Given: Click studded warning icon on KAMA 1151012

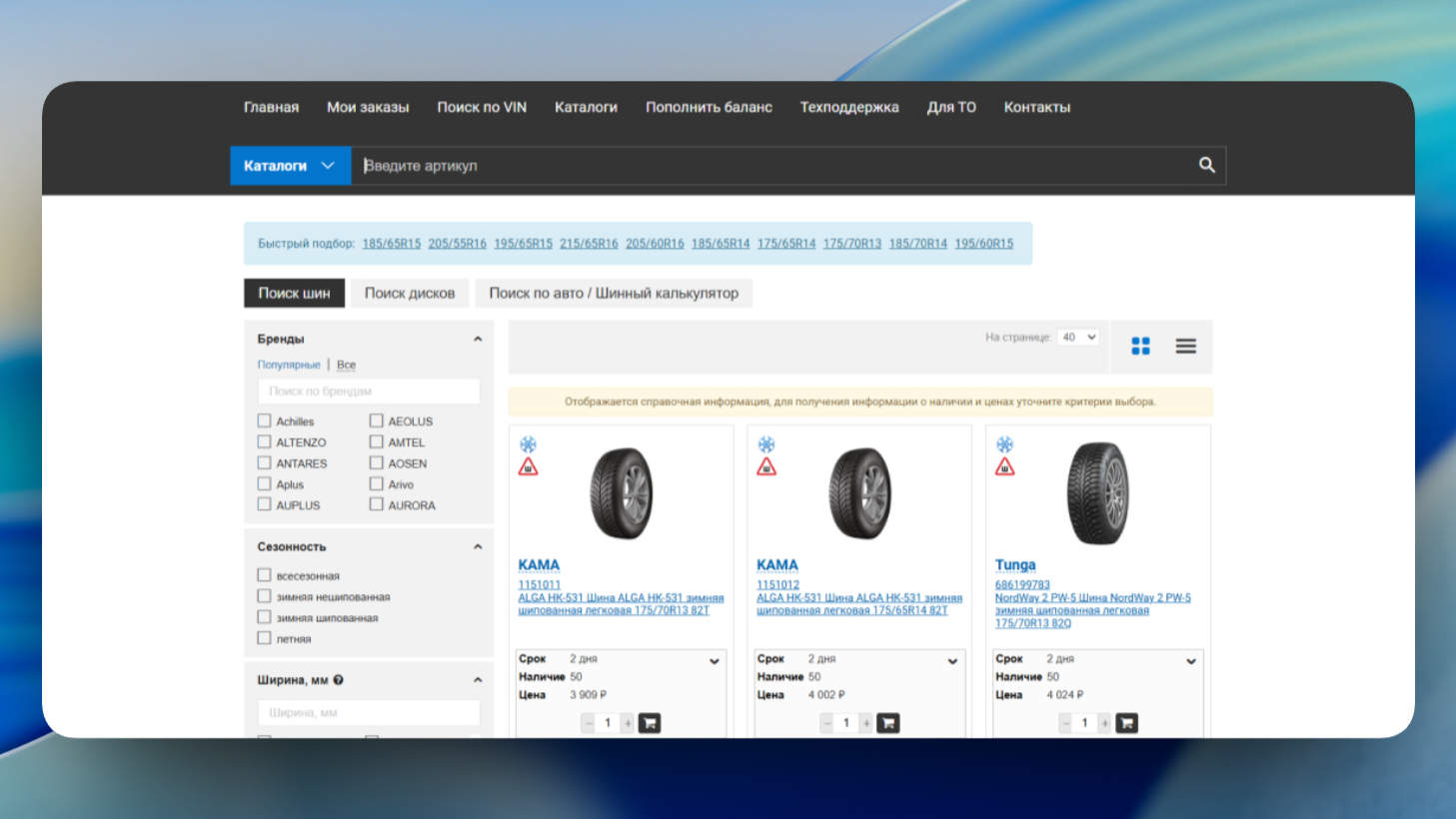Looking at the screenshot, I should 766,467.
